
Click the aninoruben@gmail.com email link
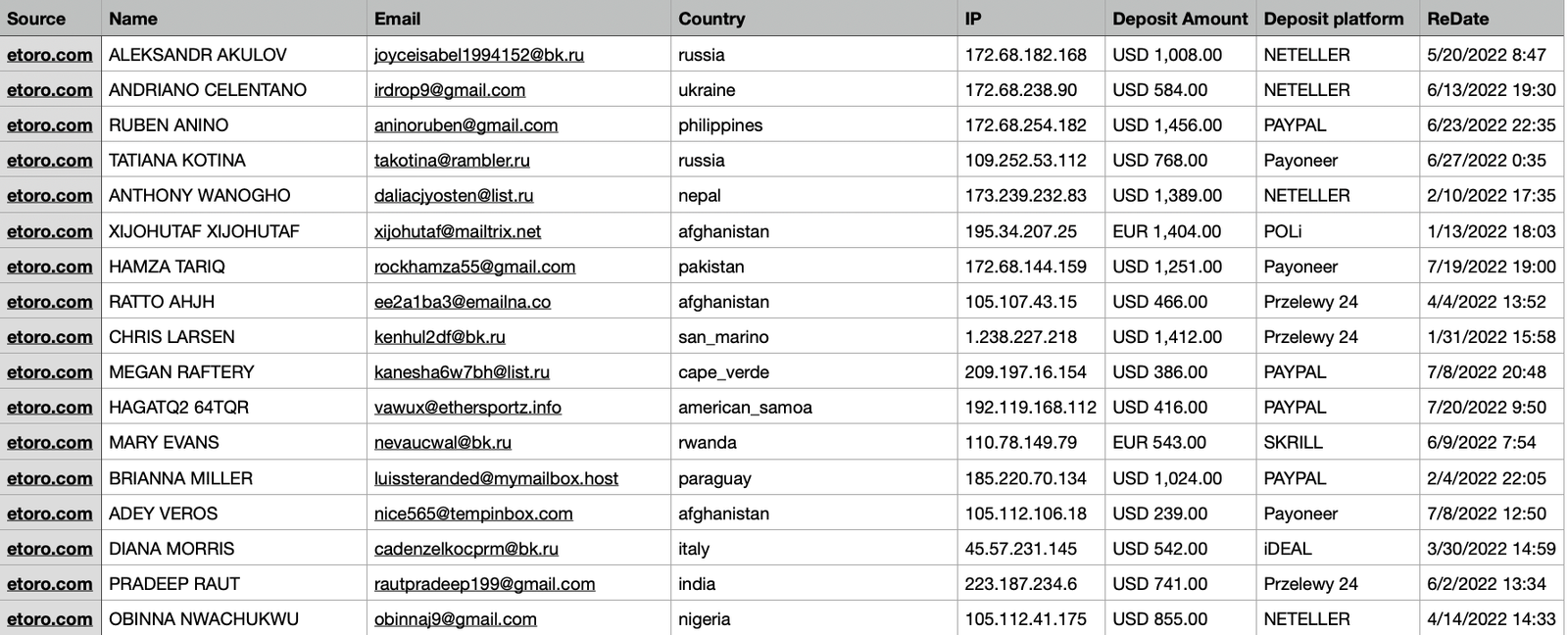coord(465,125)
